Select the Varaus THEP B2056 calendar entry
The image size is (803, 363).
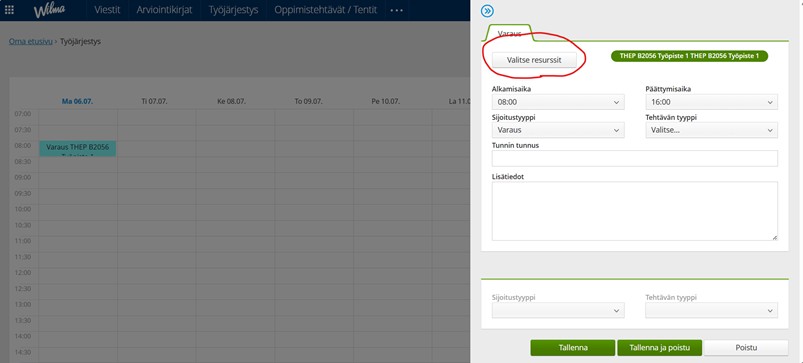(x=77, y=149)
